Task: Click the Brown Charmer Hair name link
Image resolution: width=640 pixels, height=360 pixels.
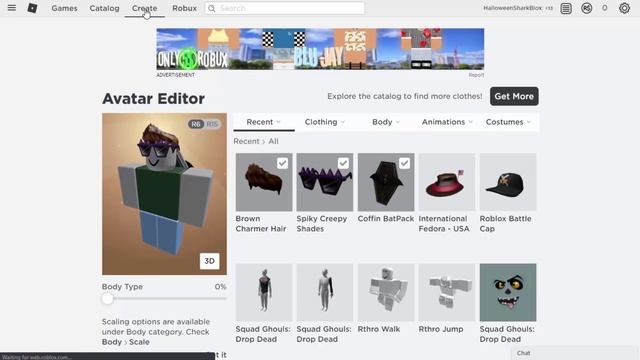Action: pyautogui.click(x=261, y=224)
